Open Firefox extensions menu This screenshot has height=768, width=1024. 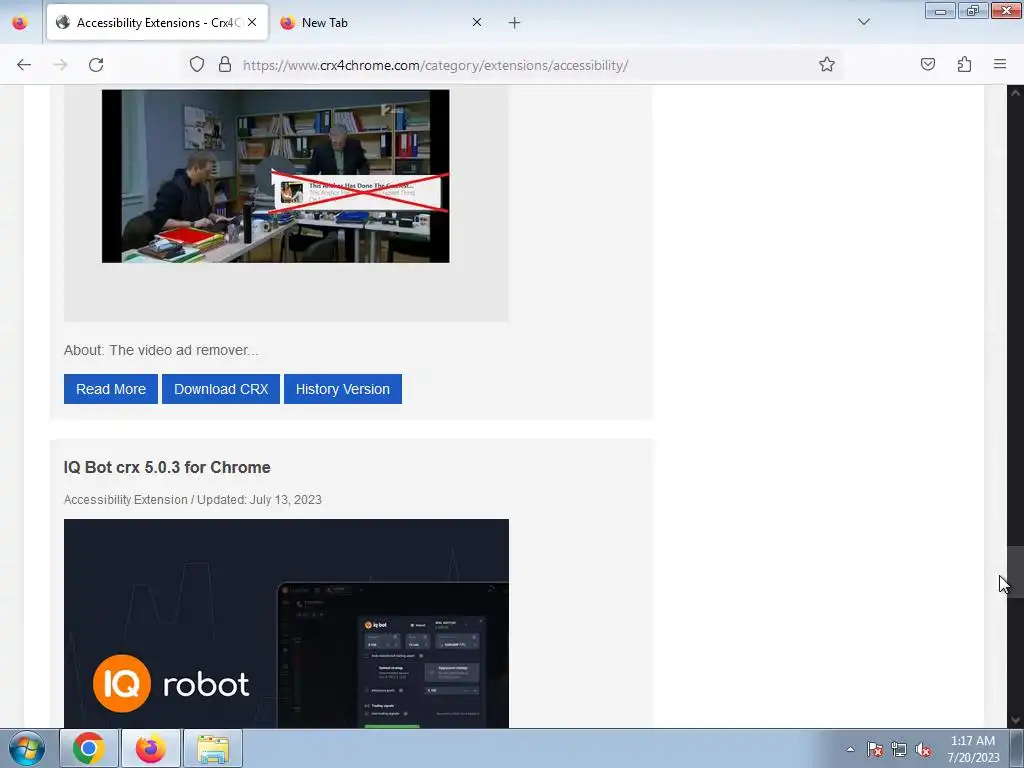pyautogui.click(x=964, y=65)
